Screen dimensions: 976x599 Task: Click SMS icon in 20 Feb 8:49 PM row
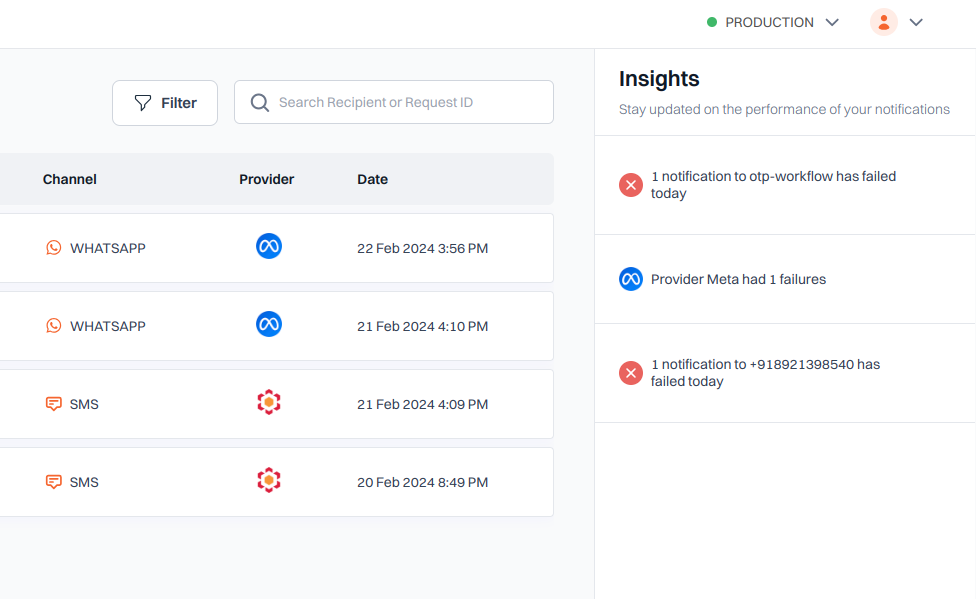pos(54,482)
